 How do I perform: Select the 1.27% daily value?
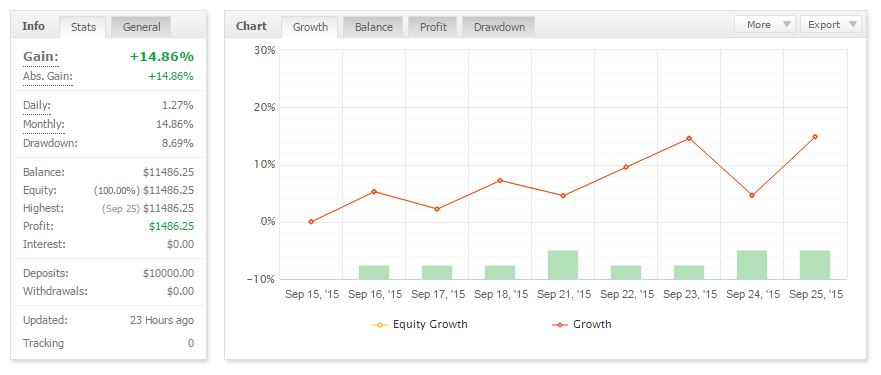178,105
